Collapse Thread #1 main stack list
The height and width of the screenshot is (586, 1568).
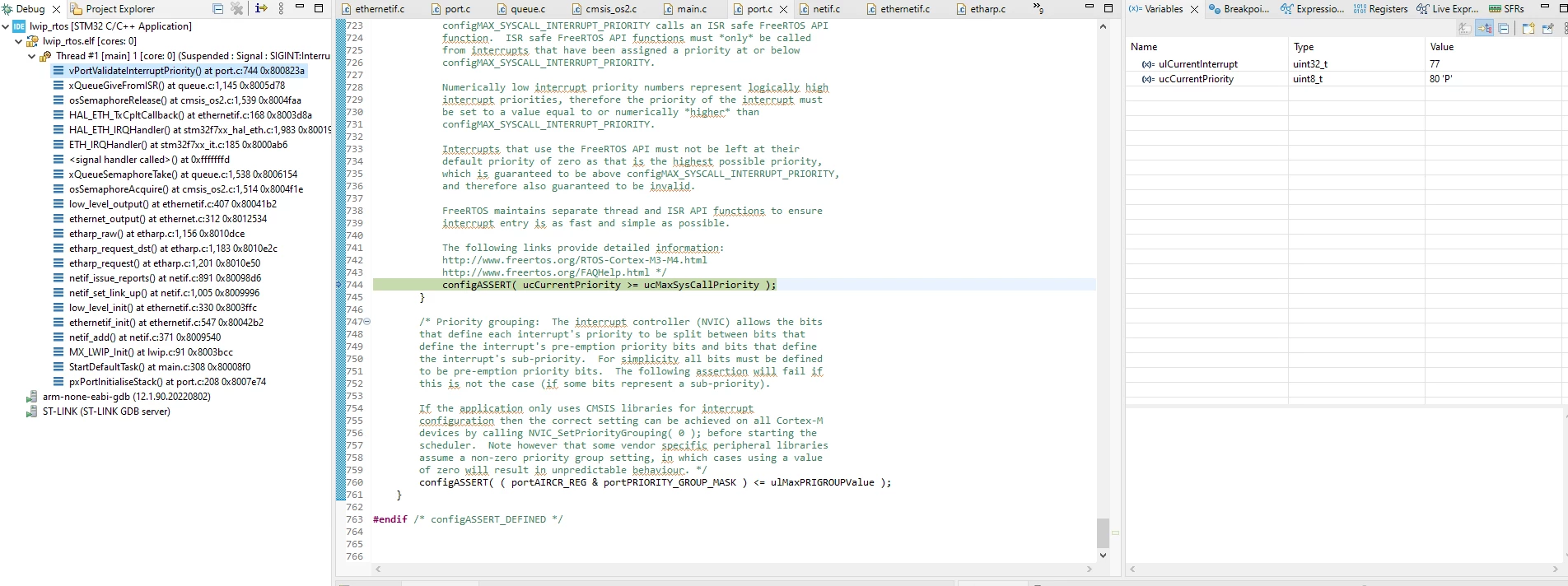pos(32,56)
